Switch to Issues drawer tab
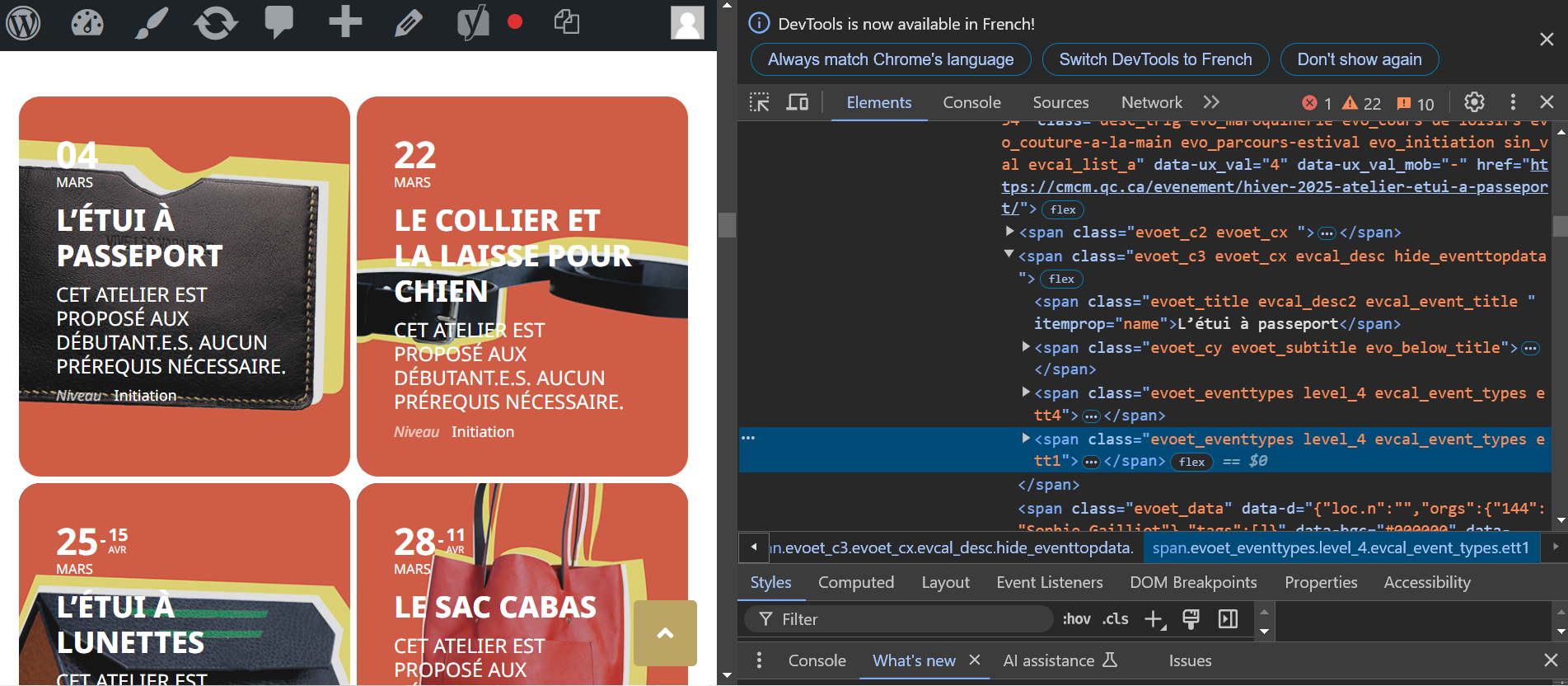The height and width of the screenshot is (686, 1568). [1190, 660]
